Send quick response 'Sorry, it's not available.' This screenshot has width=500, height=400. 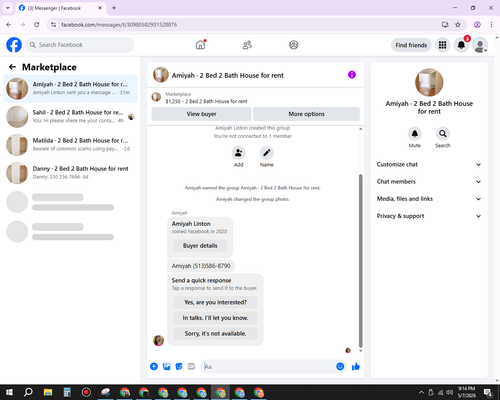pyautogui.click(x=215, y=334)
